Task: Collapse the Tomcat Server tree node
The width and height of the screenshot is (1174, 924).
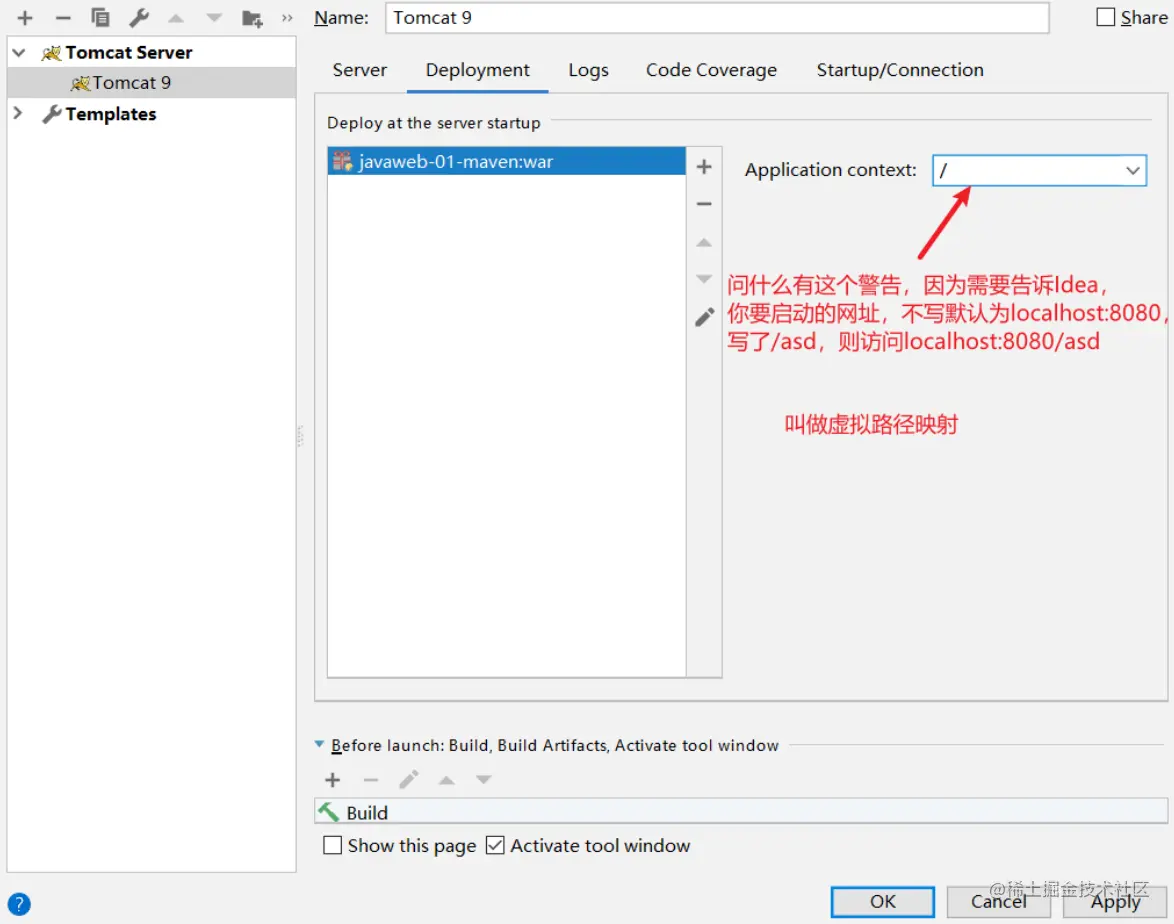Action: tap(19, 52)
